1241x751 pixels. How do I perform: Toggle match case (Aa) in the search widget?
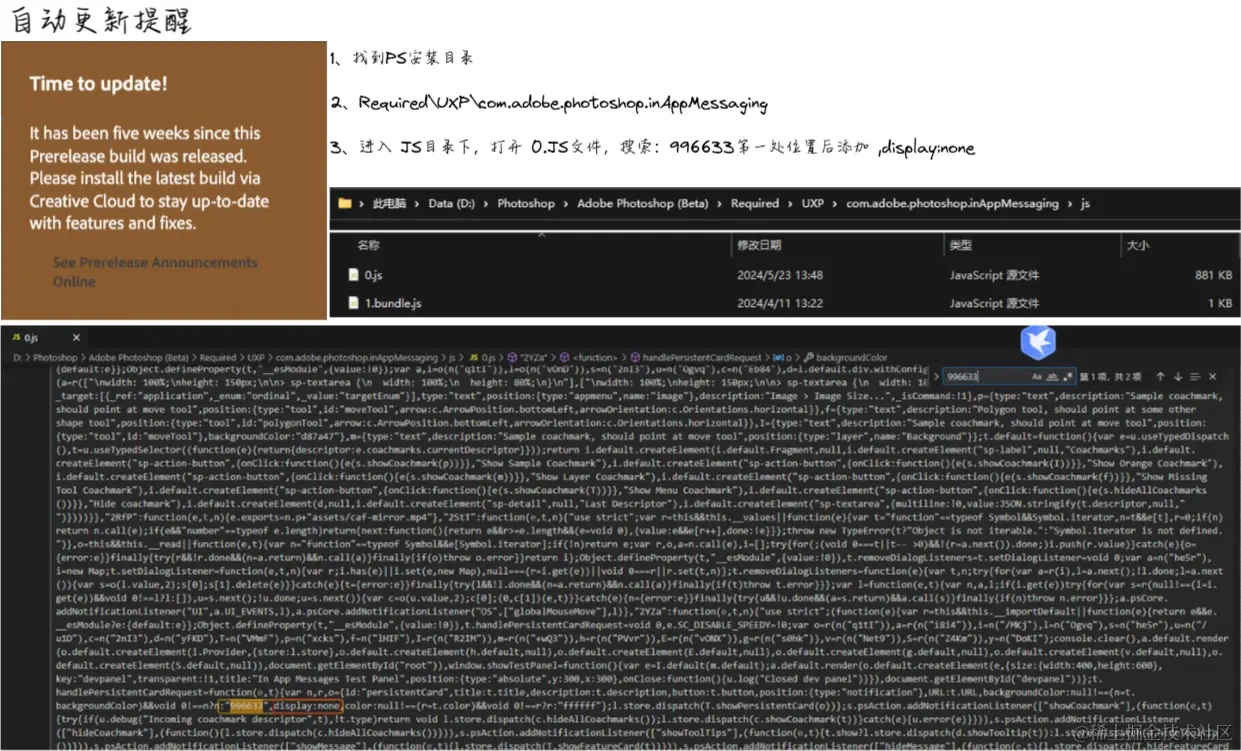pos(1037,376)
